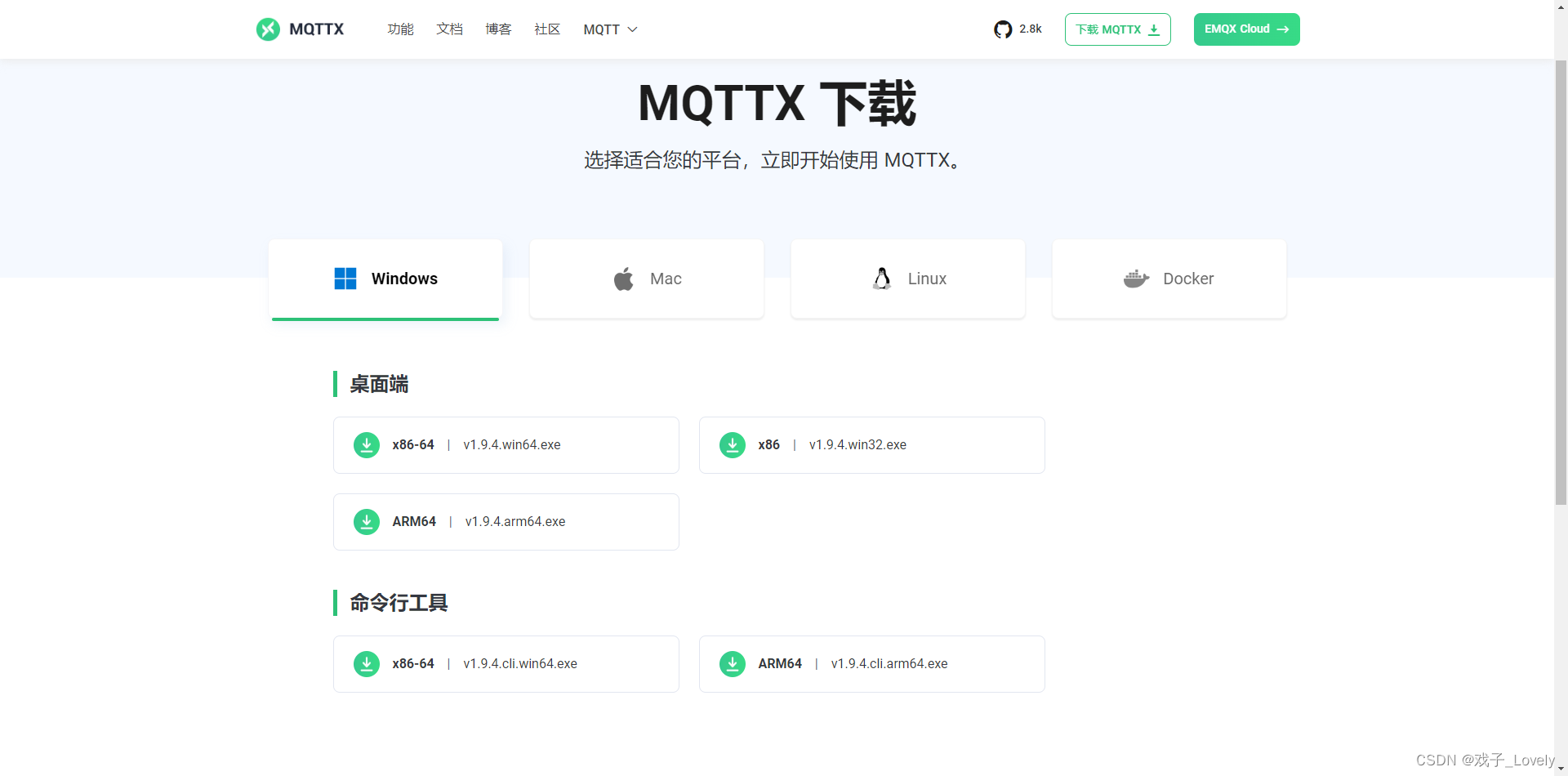The width and height of the screenshot is (1568, 776).
Task: Click the EMQX Cloud button
Action: [1246, 29]
